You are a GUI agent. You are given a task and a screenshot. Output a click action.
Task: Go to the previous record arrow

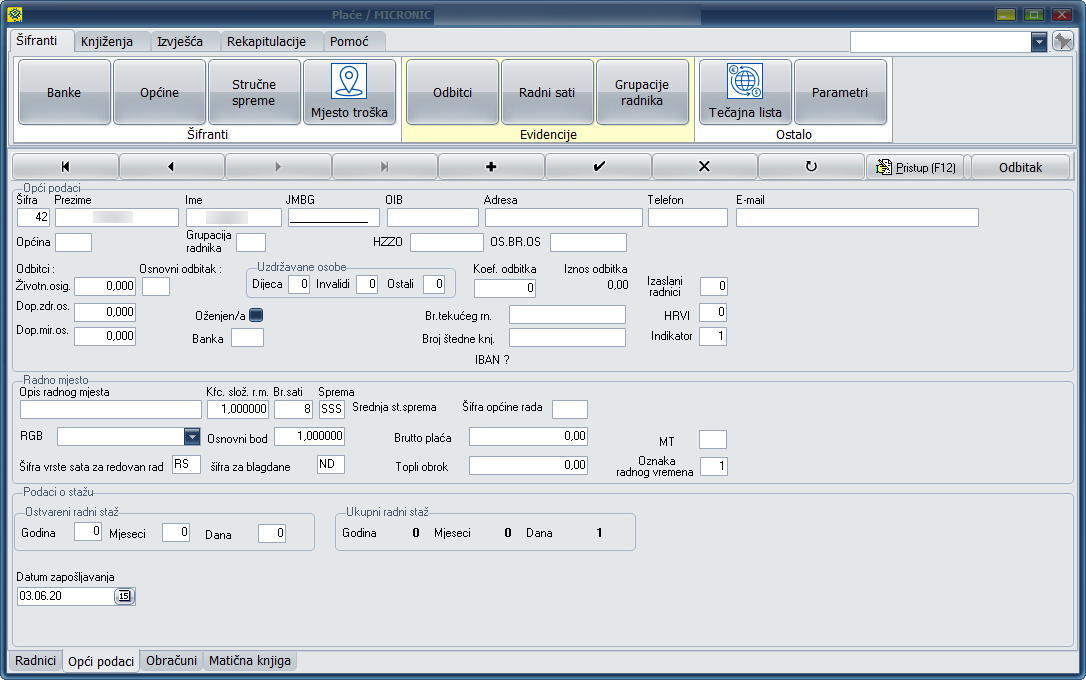tap(171, 167)
